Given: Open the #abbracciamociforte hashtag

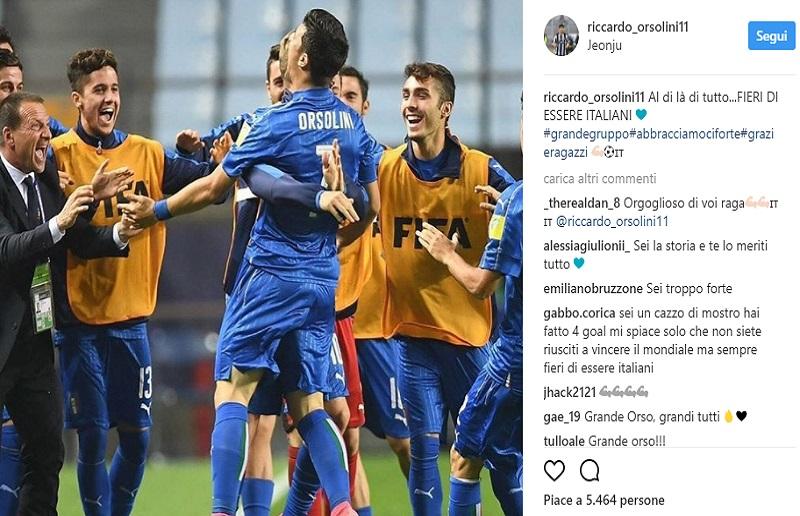Looking at the screenshot, I should coord(685,134).
